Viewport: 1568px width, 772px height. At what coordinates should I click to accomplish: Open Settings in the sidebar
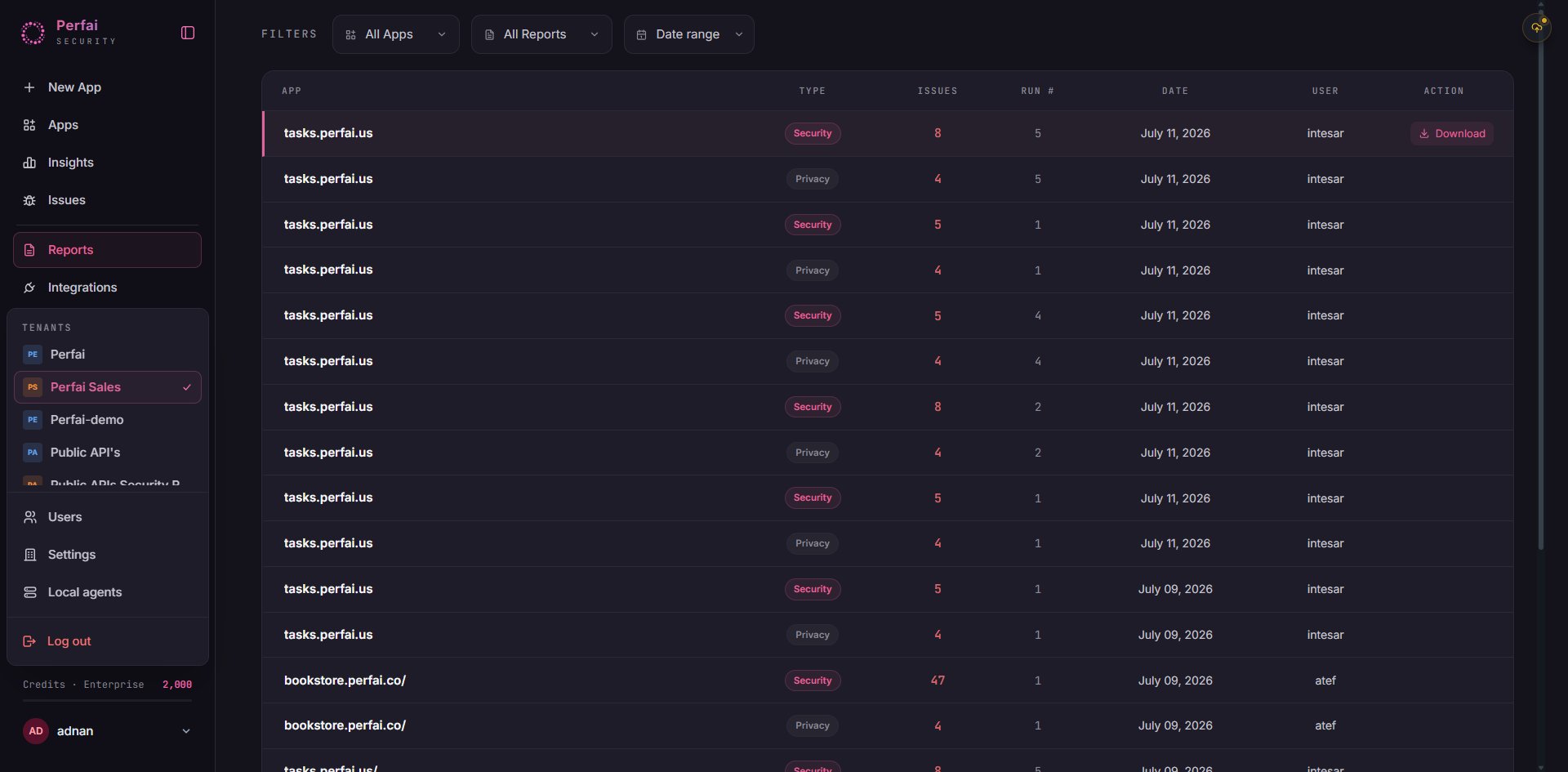pos(107,555)
